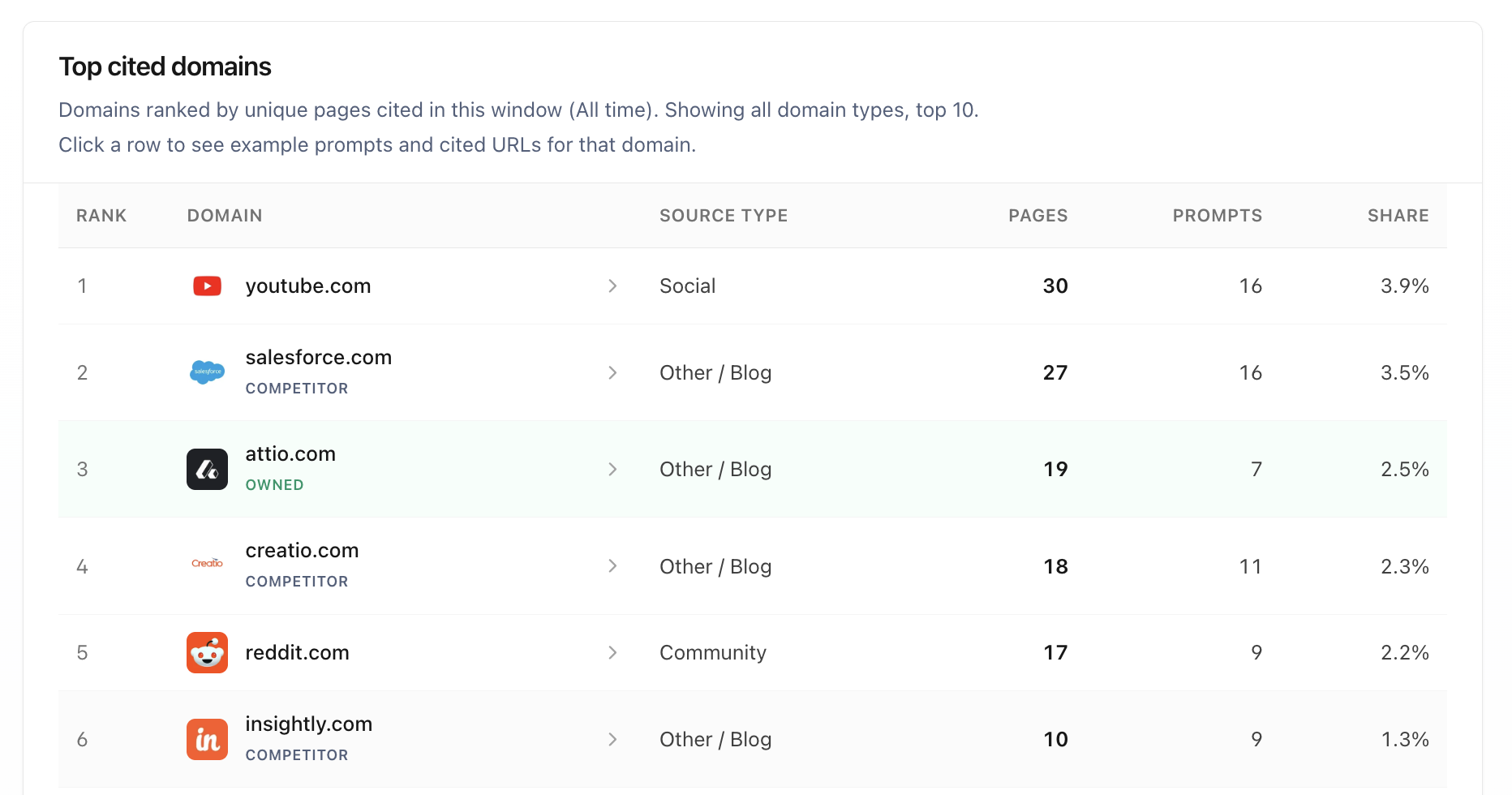1512x795 pixels.
Task: Expand the salesforce.com row chevron
Action: [x=612, y=372]
